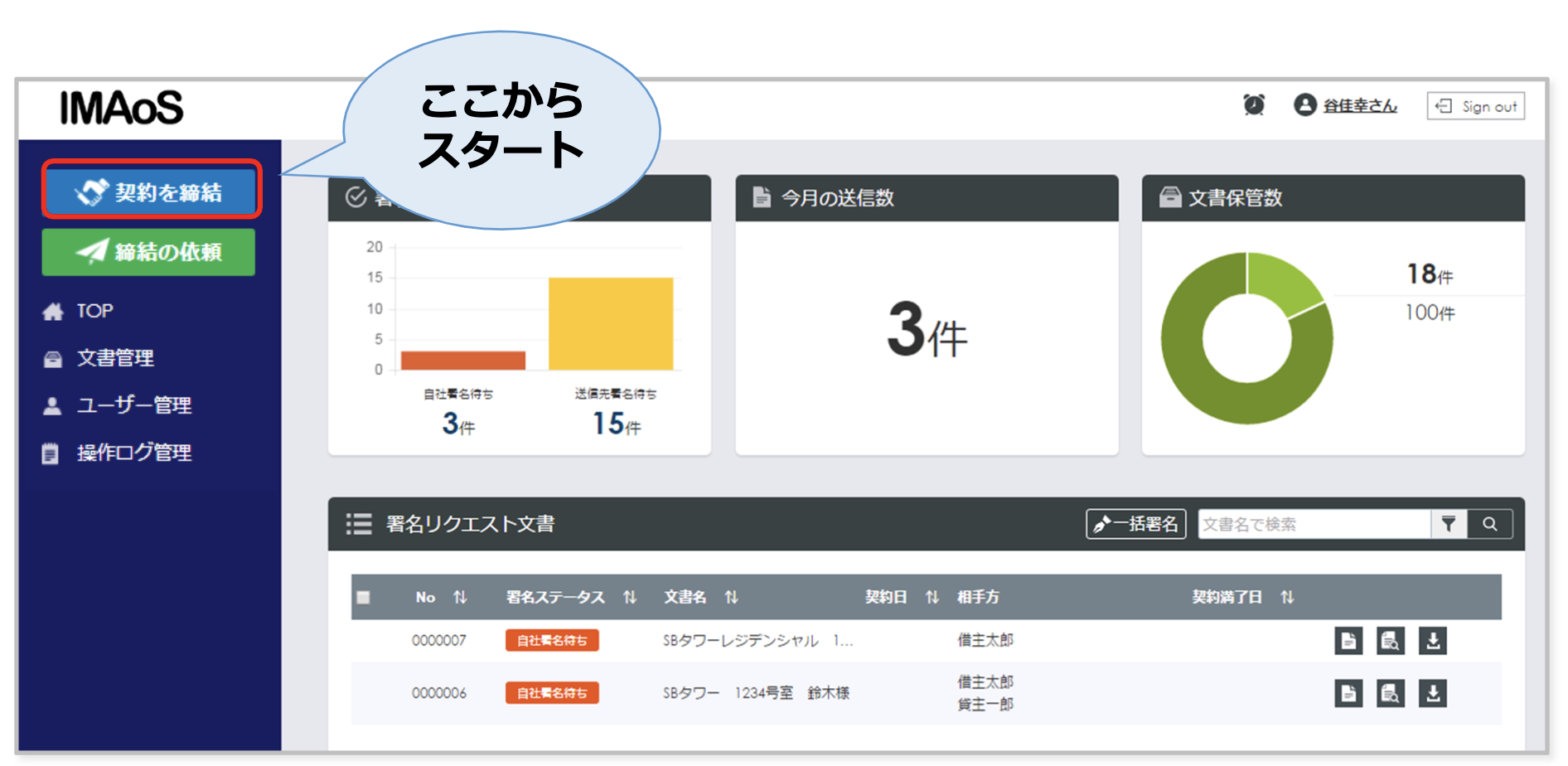This screenshot has height=766, width=1568.
Task: Click the pen icon on 一括署名 button
Action: [1103, 523]
